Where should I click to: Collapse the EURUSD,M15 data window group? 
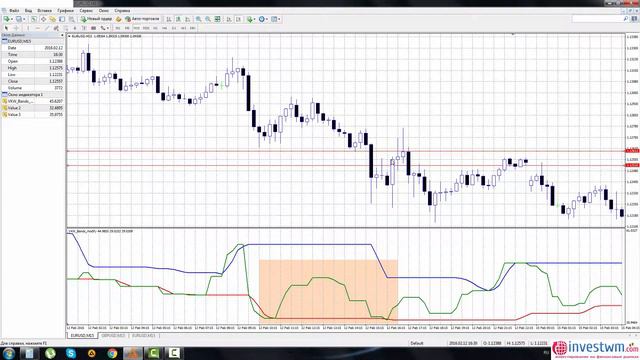pos(5,41)
